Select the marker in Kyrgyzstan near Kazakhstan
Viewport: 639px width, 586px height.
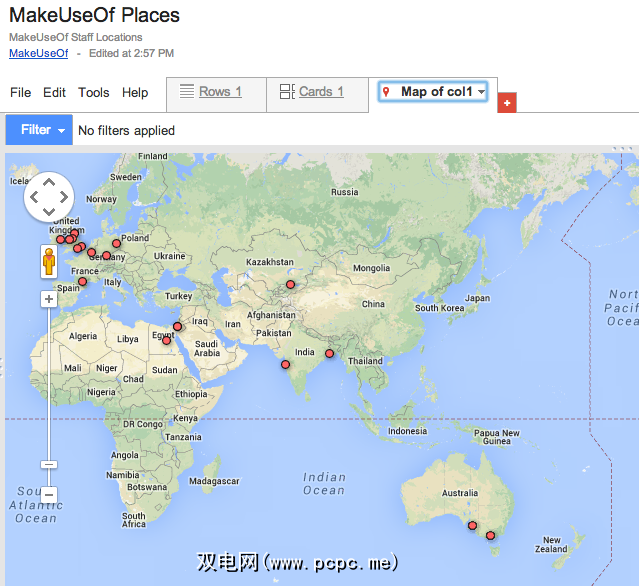291,284
